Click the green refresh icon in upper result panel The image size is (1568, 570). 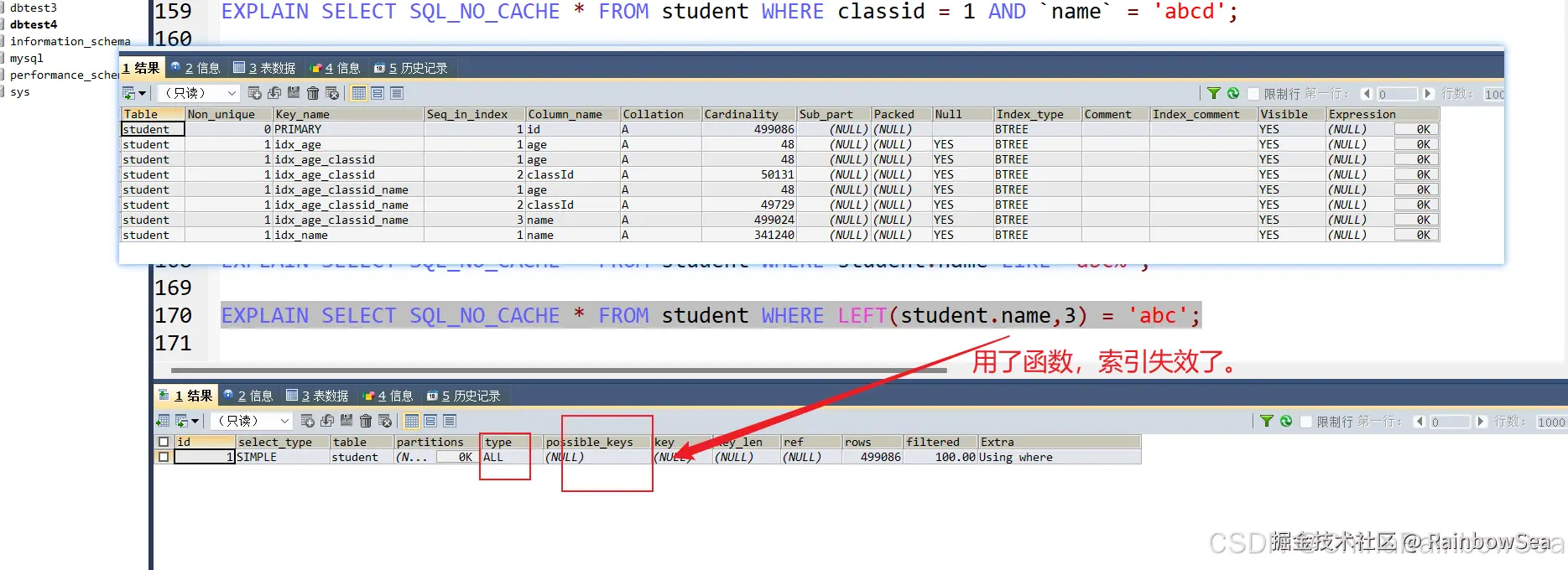click(x=1232, y=93)
